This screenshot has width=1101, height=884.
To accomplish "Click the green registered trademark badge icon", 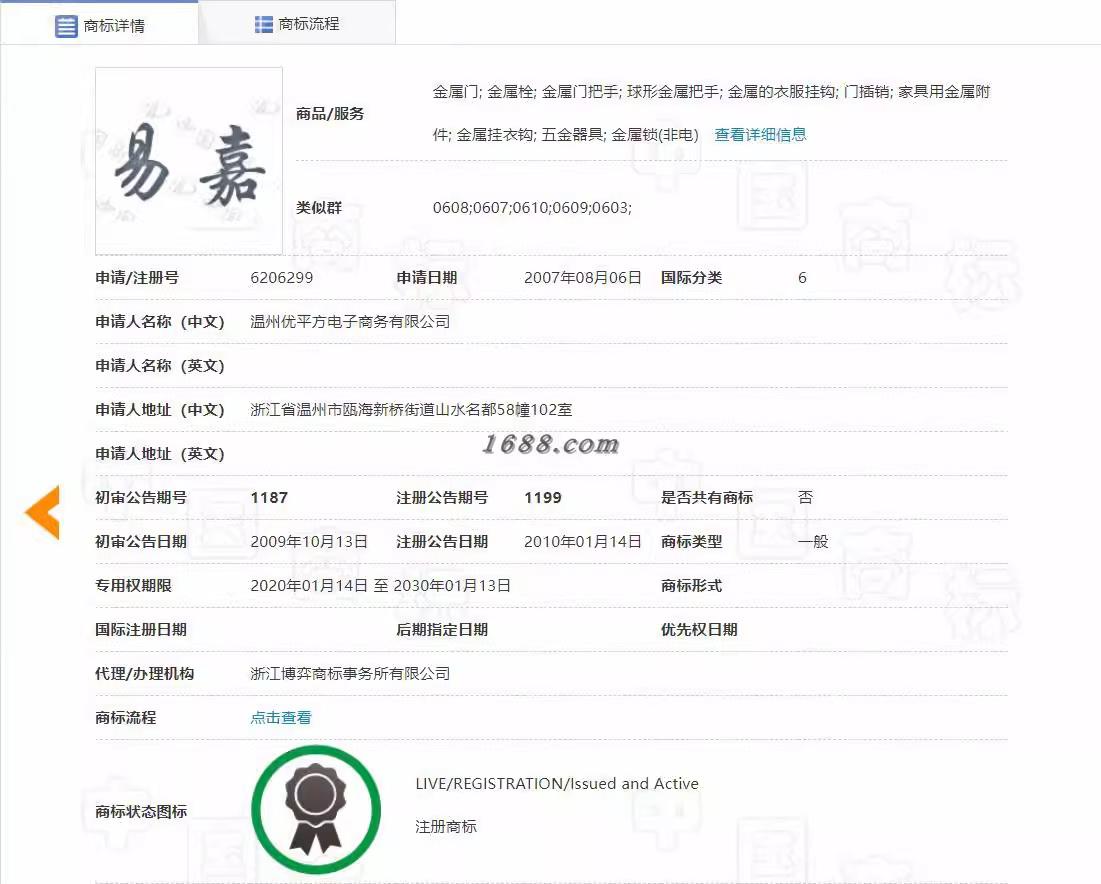I will point(316,810).
